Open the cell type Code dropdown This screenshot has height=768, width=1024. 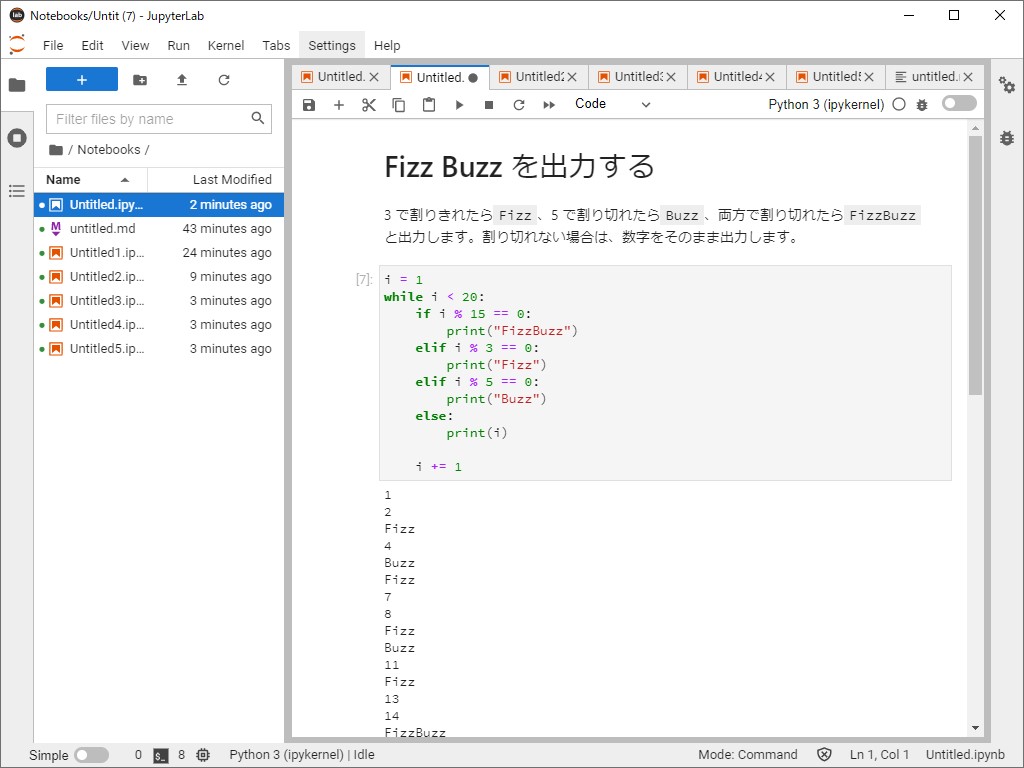click(610, 104)
